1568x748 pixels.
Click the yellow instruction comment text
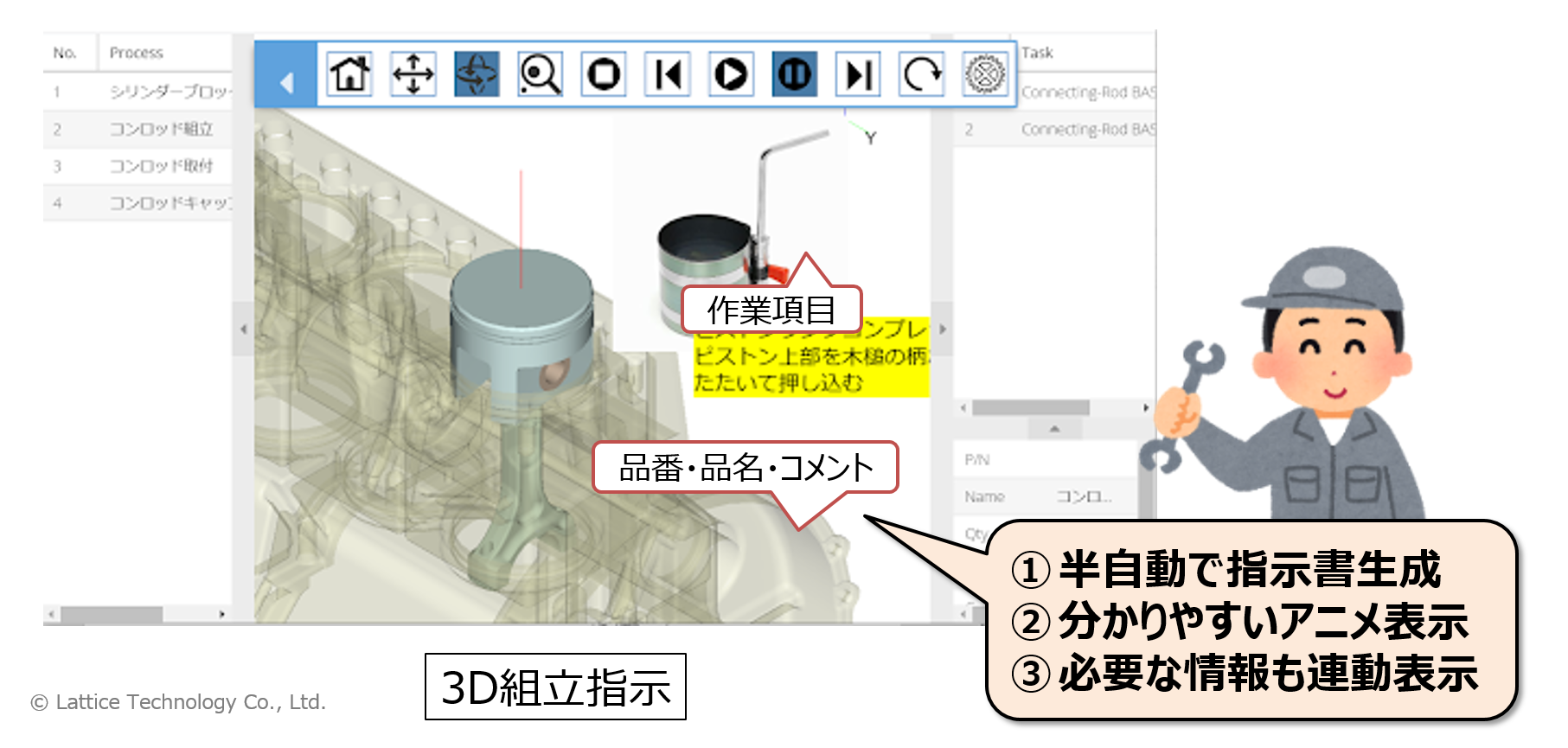point(811,356)
